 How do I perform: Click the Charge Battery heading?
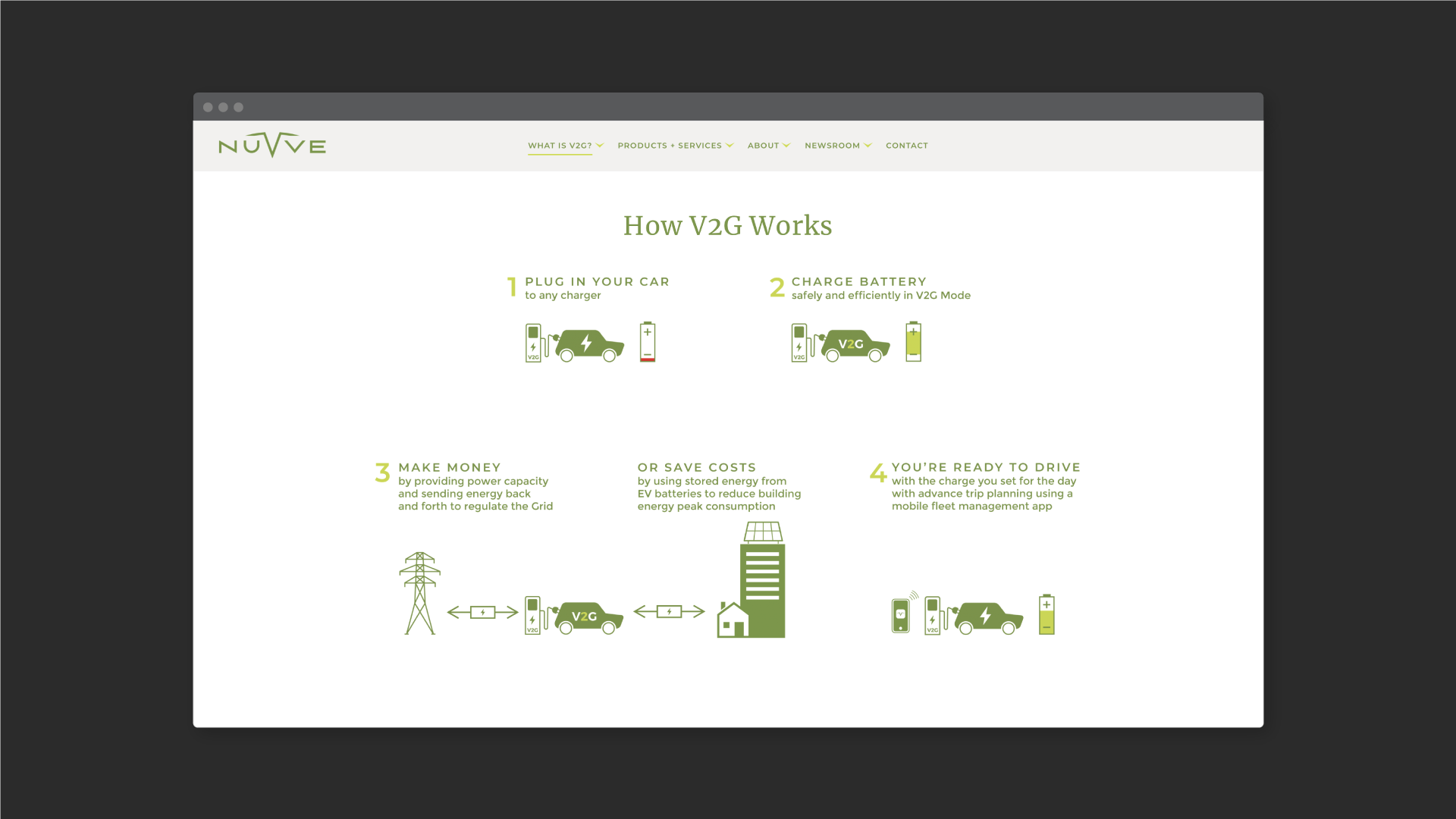coord(858,281)
